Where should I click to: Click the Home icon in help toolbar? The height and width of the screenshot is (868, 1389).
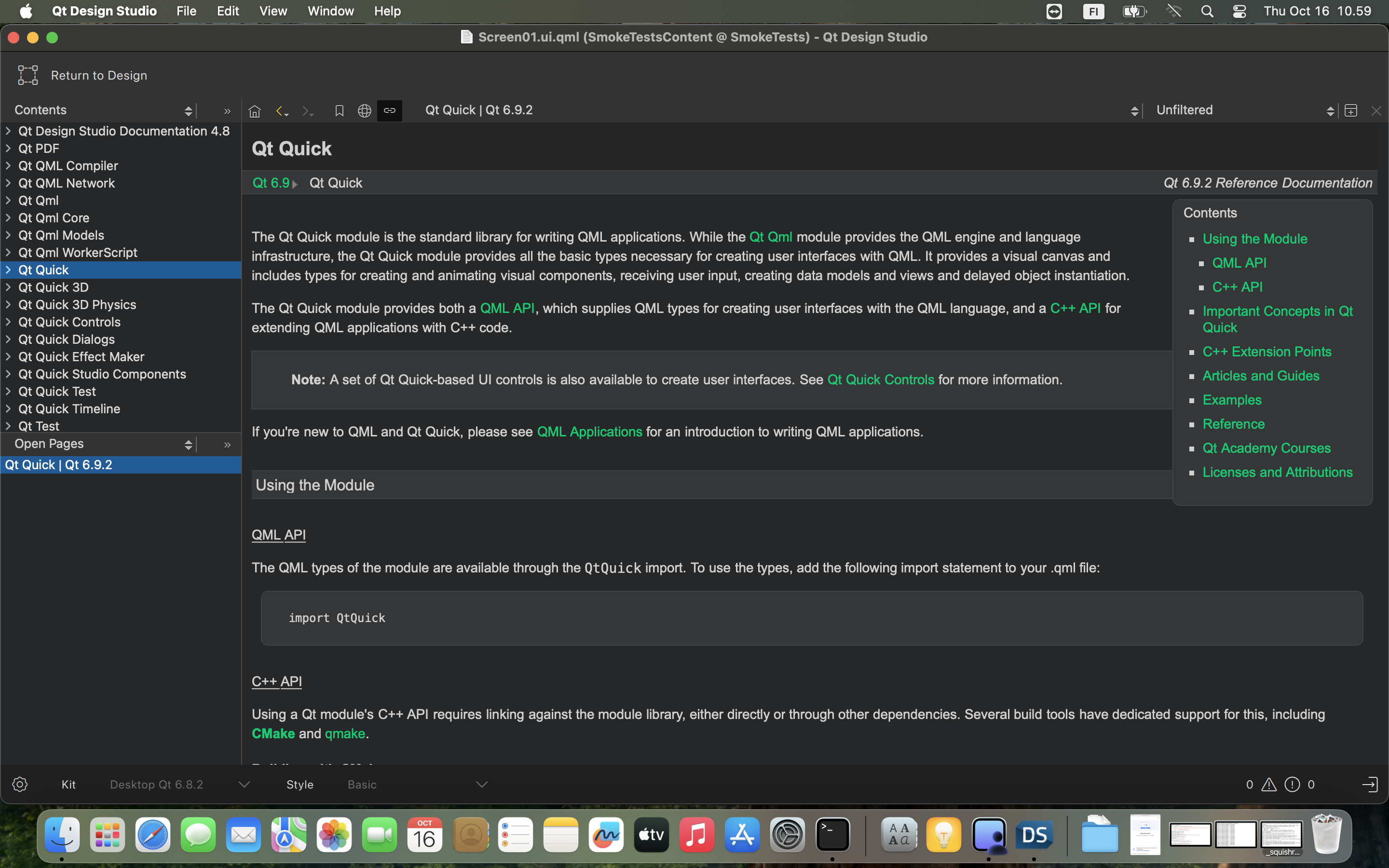tap(255, 111)
